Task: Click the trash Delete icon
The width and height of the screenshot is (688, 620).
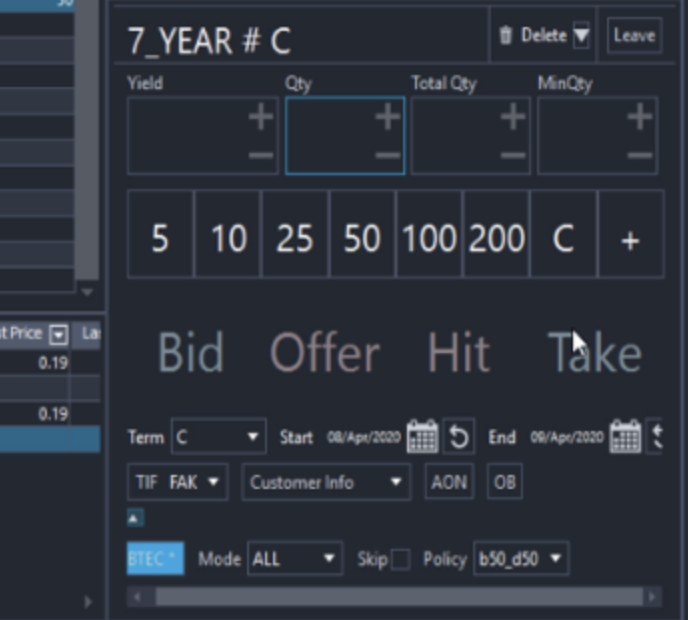Action: [x=505, y=36]
